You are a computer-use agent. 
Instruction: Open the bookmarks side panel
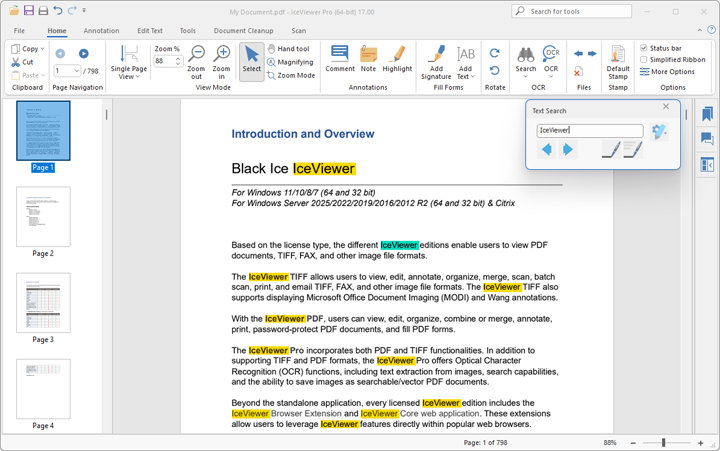pos(707,114)
